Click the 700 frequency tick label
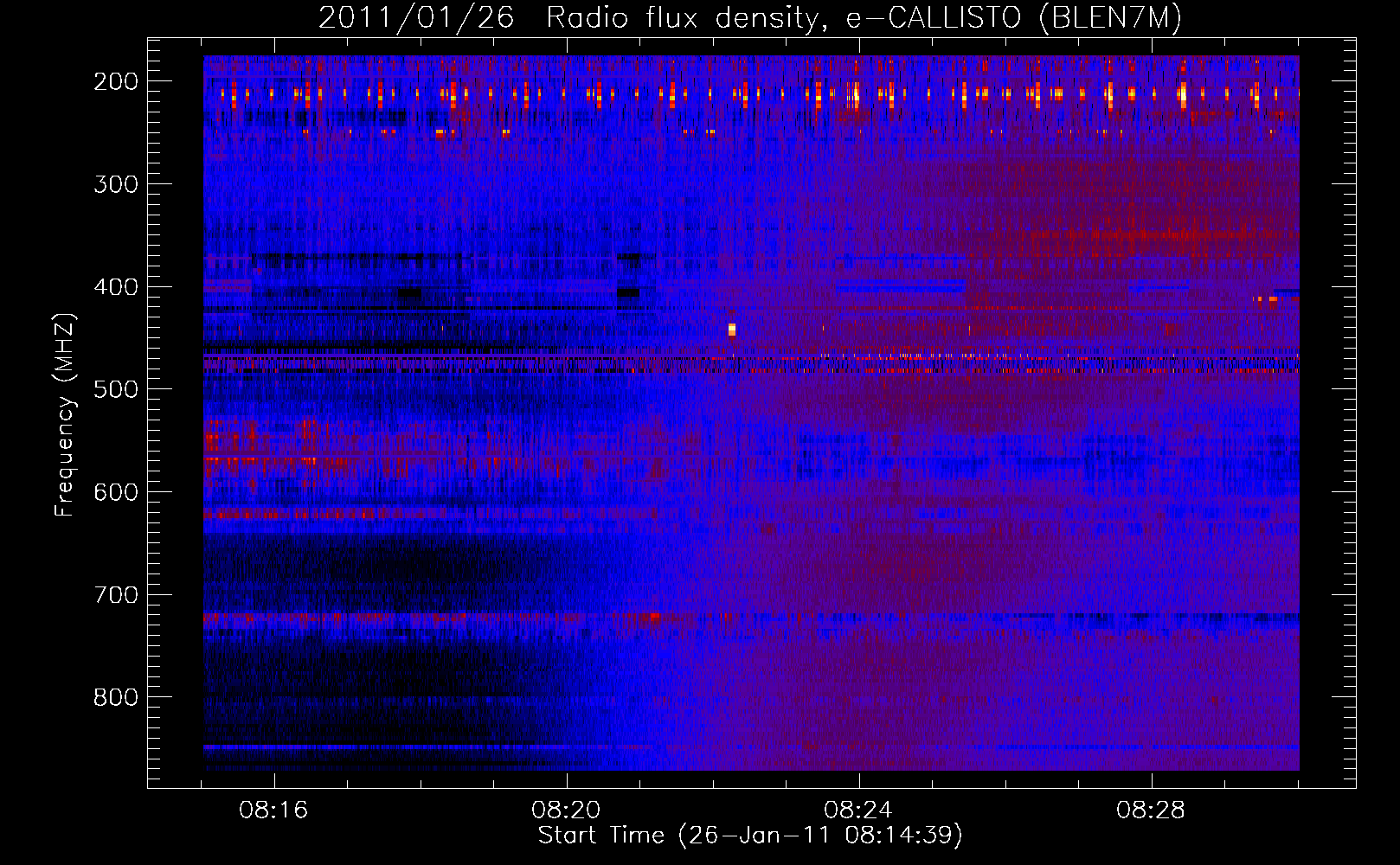This screenshot has width=1400, height=865. pos(115,595)
